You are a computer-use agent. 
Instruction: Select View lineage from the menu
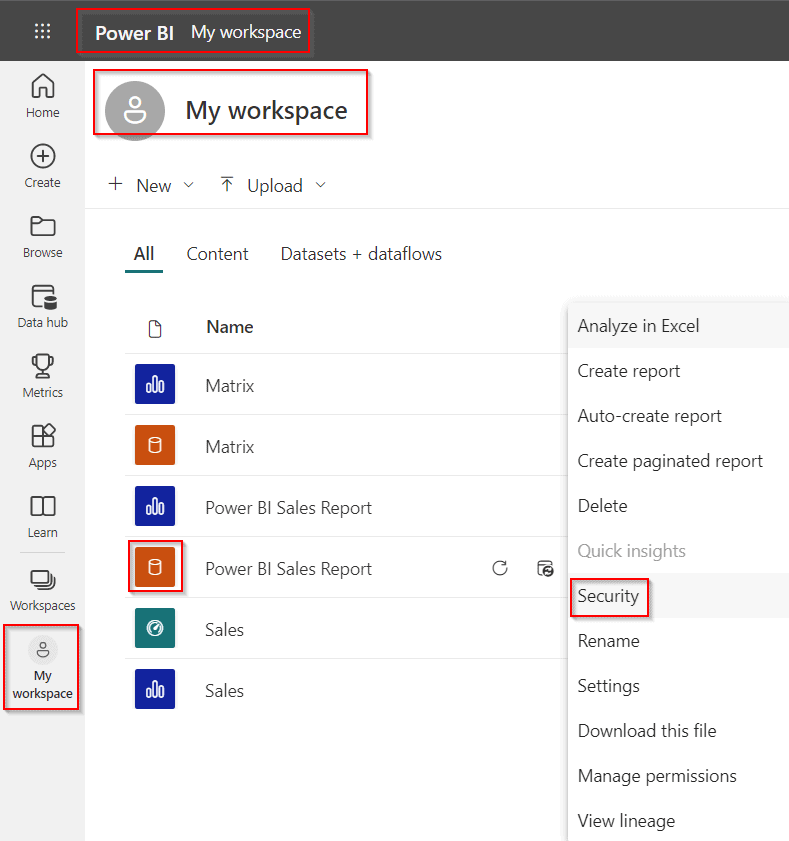point(678,821)
